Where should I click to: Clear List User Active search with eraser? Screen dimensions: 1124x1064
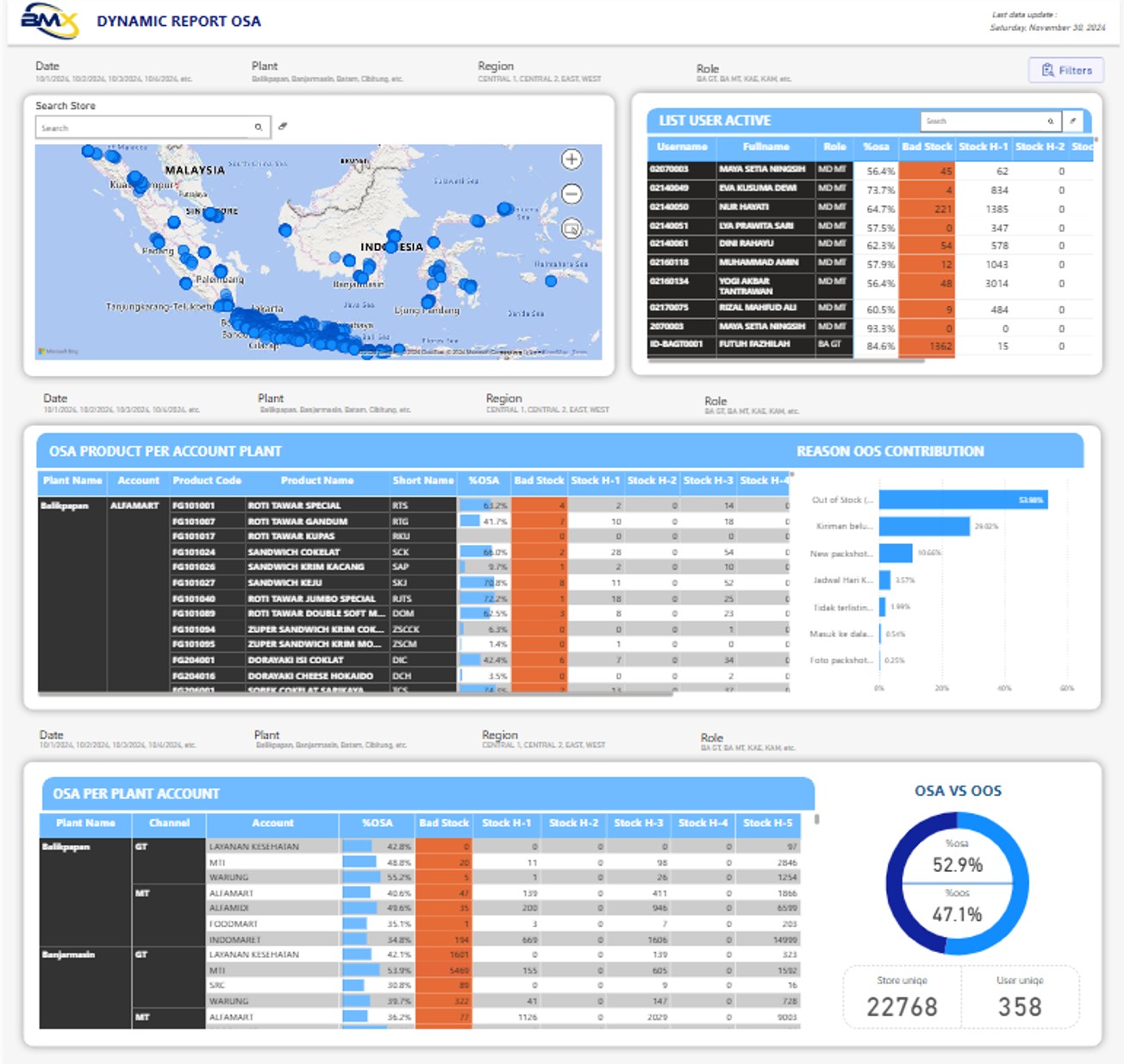(x=1072, y=122)
